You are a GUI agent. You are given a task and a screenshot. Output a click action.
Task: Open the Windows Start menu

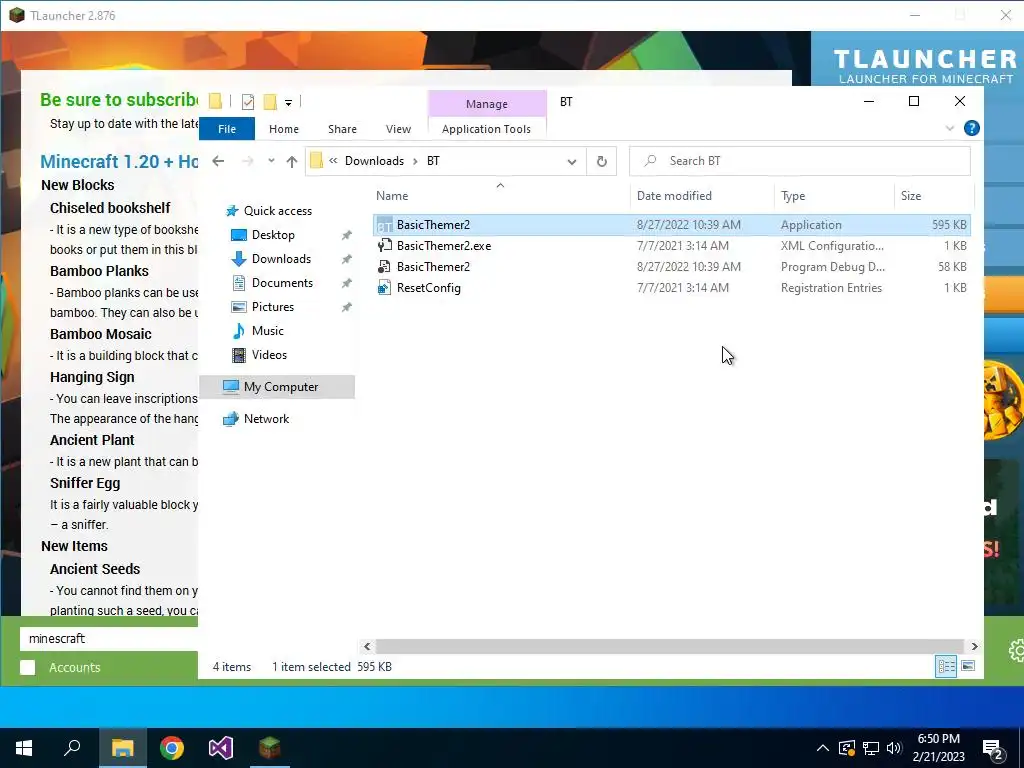(x=24, y=747)
